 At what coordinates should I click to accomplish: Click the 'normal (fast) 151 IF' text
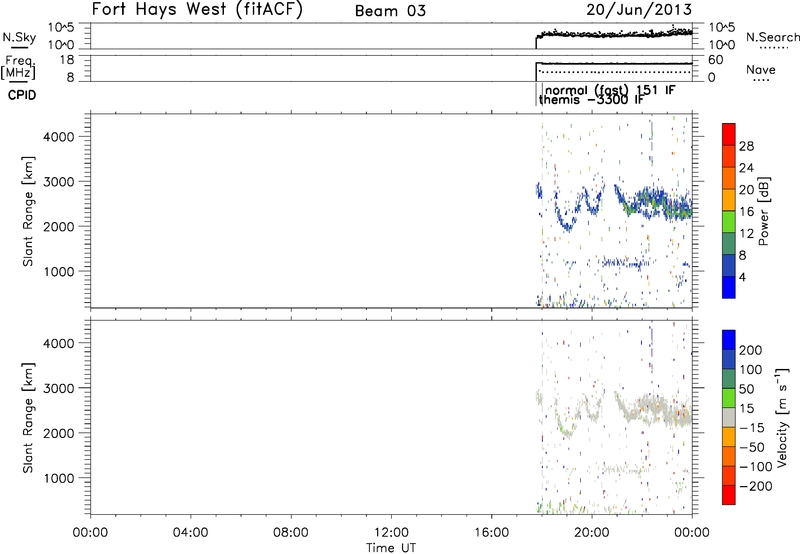[x=610, y=90]
